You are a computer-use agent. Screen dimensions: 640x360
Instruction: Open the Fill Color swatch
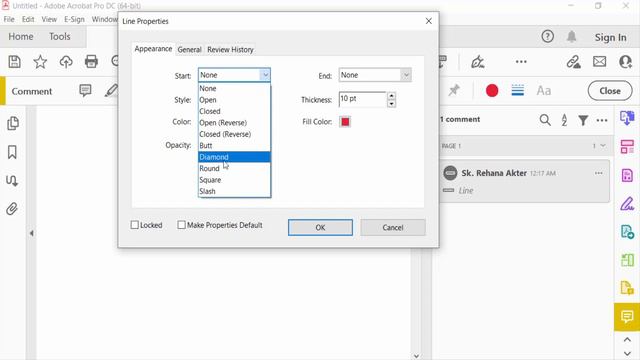[345, 122]
